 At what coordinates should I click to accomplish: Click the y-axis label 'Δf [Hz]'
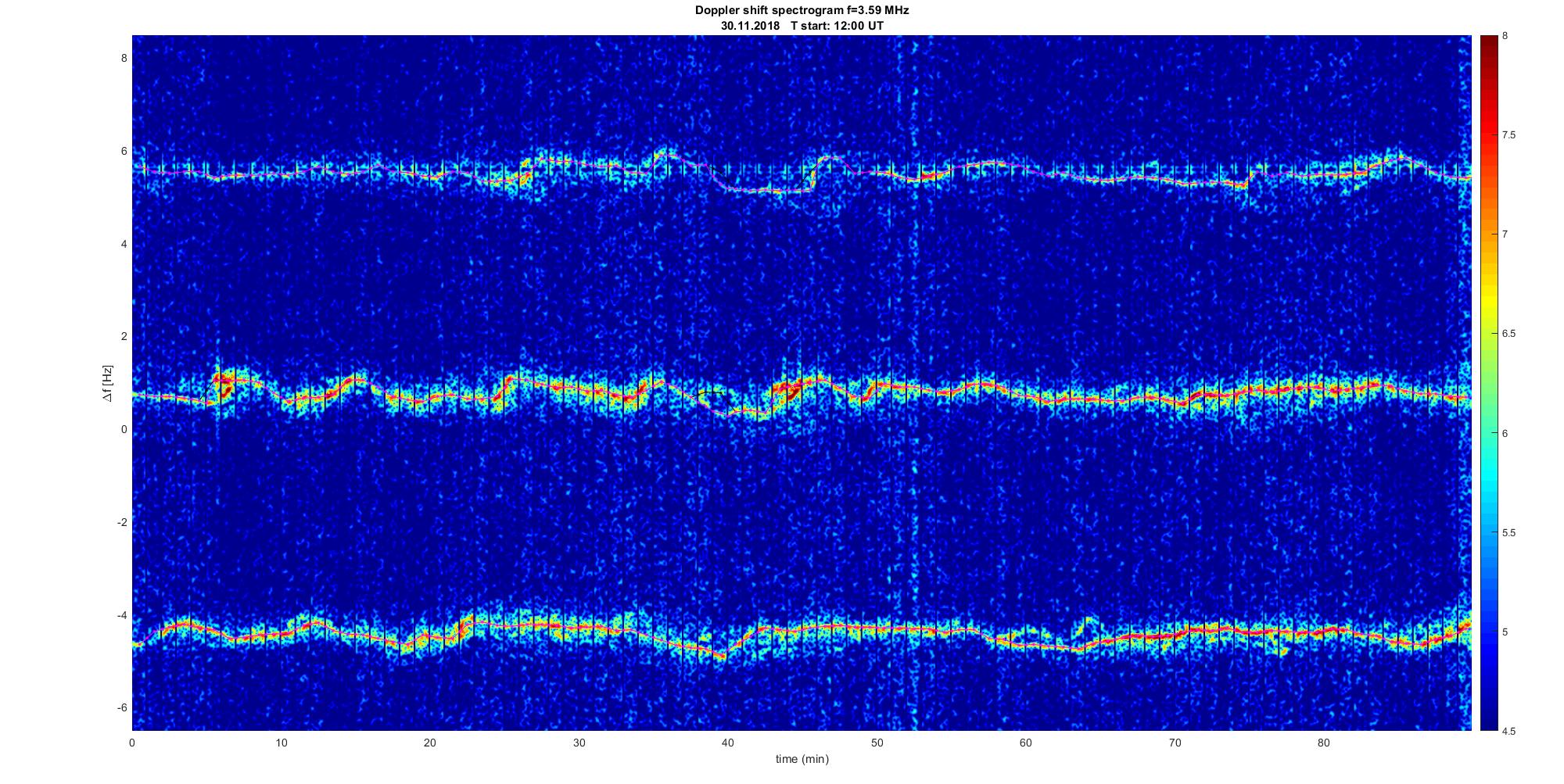pyautogui.click(x=108, y=383)
